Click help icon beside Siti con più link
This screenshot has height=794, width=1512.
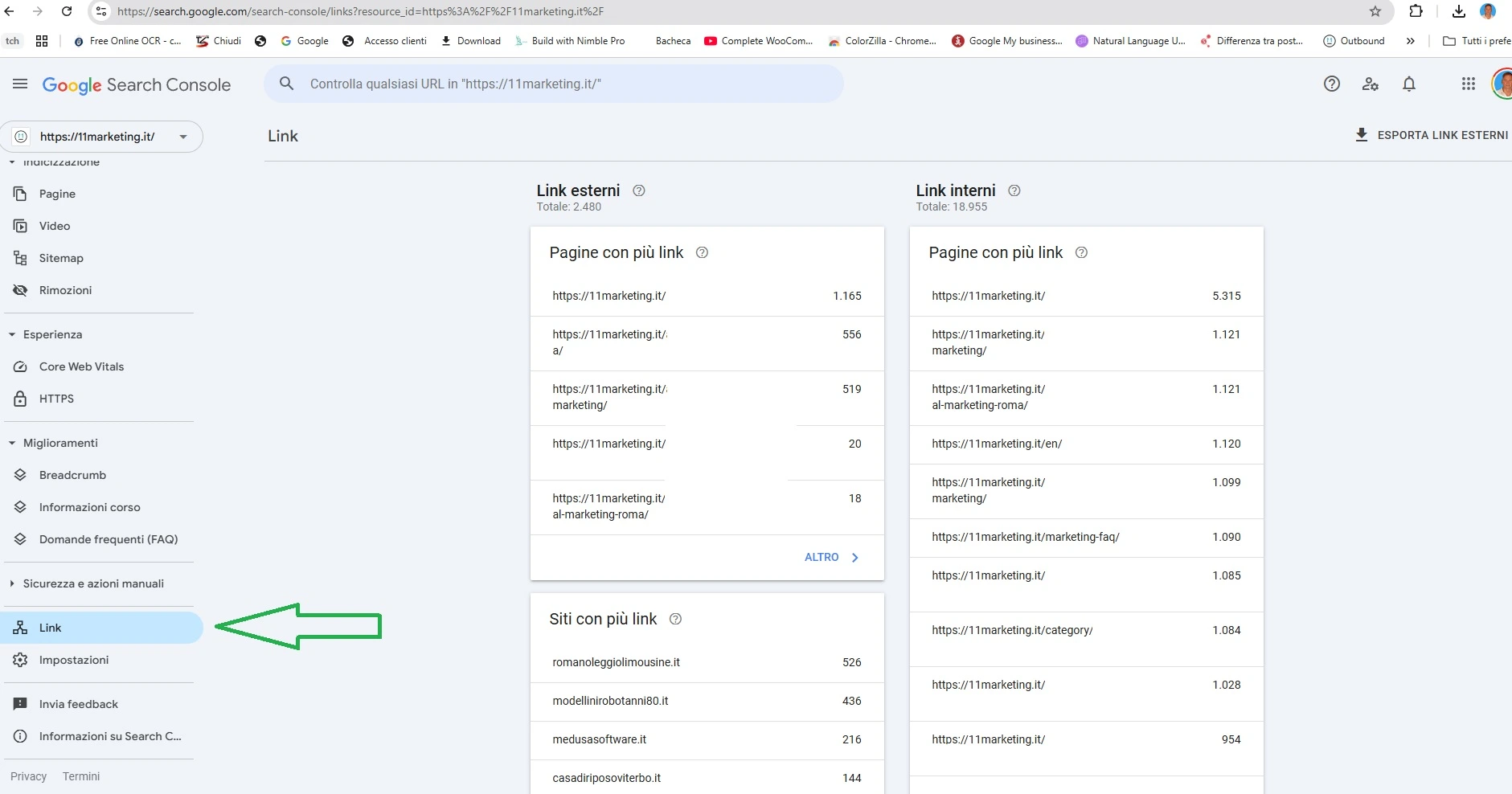pyautogui.click(x=676, y=620)
